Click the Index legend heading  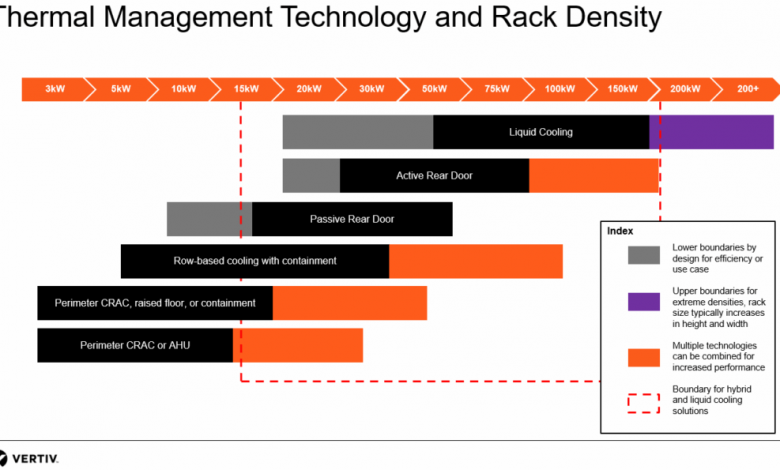click(x=620, y=231)
